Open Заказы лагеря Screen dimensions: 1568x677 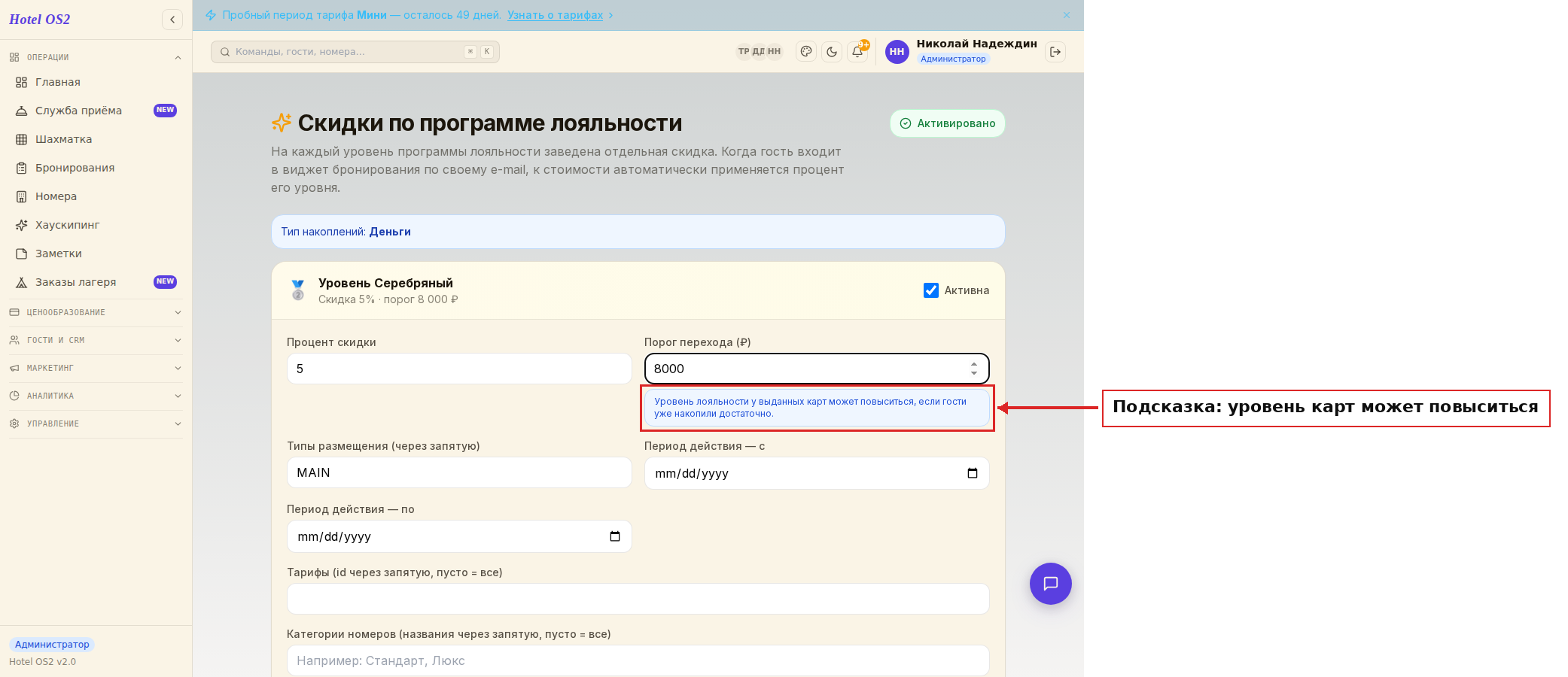[96, 282]
